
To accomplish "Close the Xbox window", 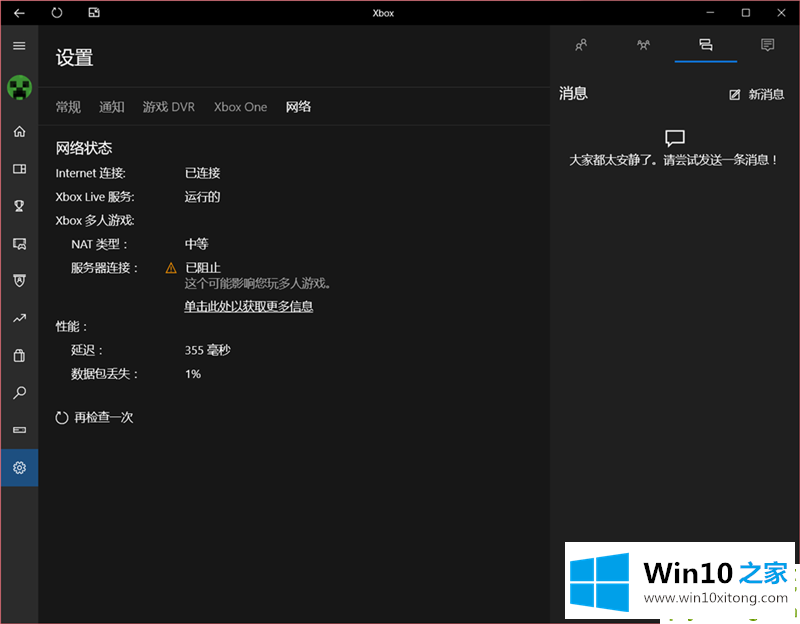I will click(781, 13).
